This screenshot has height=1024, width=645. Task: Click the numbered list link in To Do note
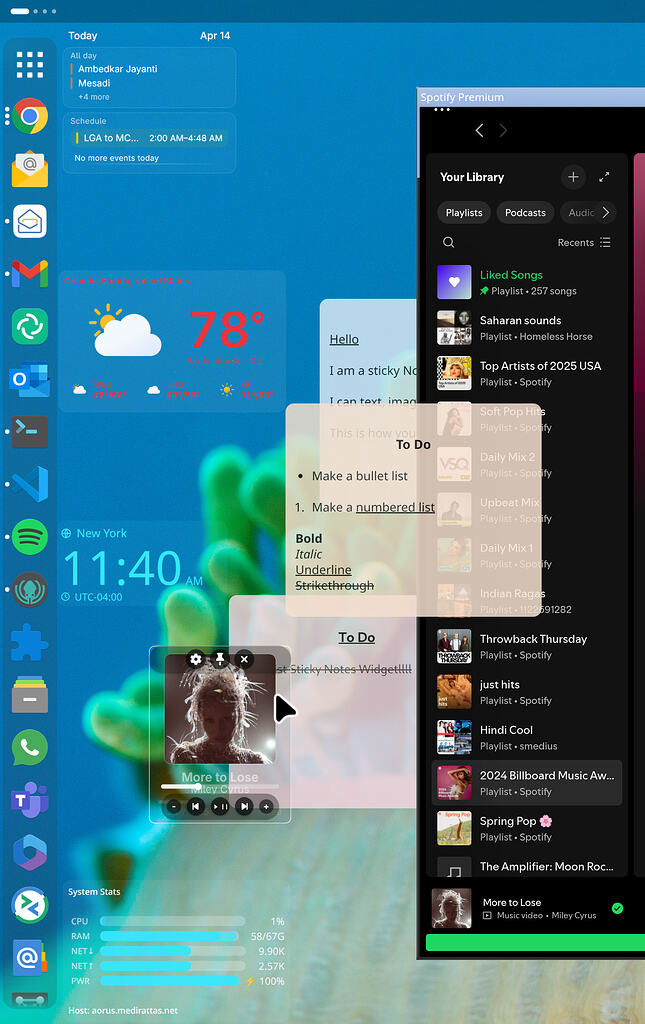click(395, 507)
